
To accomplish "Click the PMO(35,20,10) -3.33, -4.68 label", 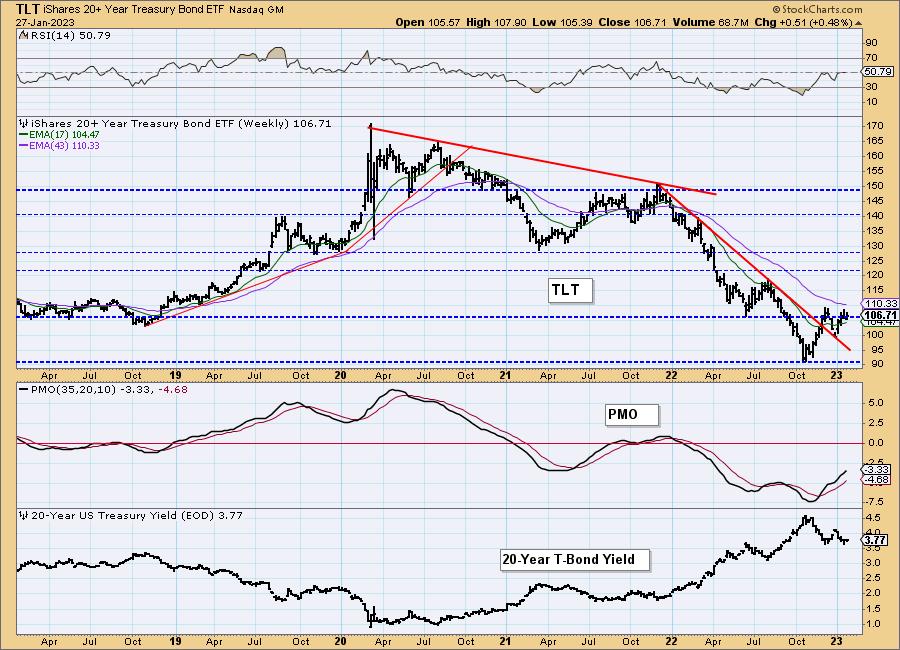I will click(110, 389).
